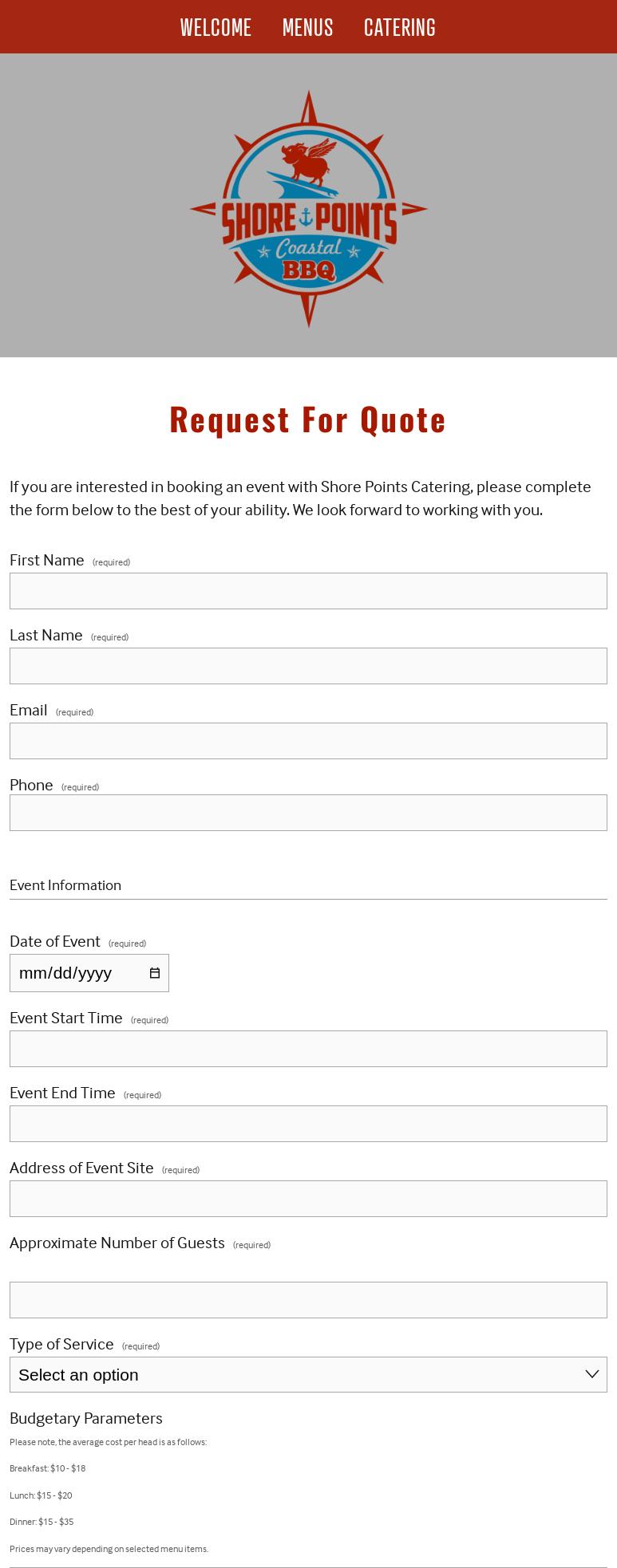Click into the Email field

coord(308,741)
